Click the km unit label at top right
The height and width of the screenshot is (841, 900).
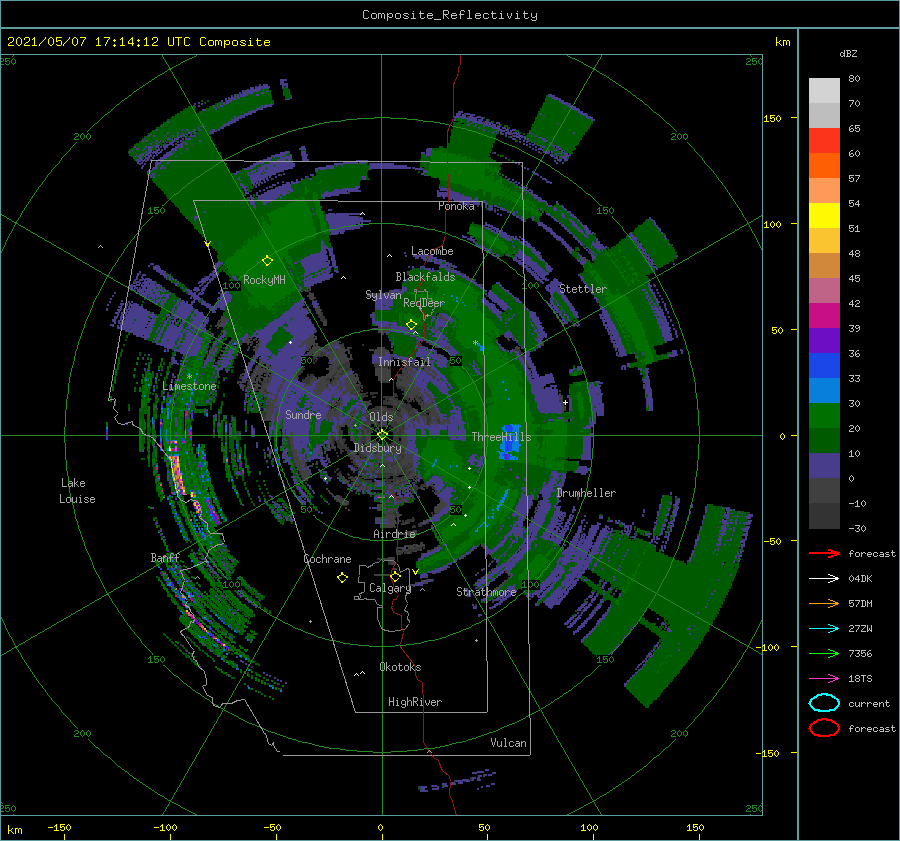[782, 42]
